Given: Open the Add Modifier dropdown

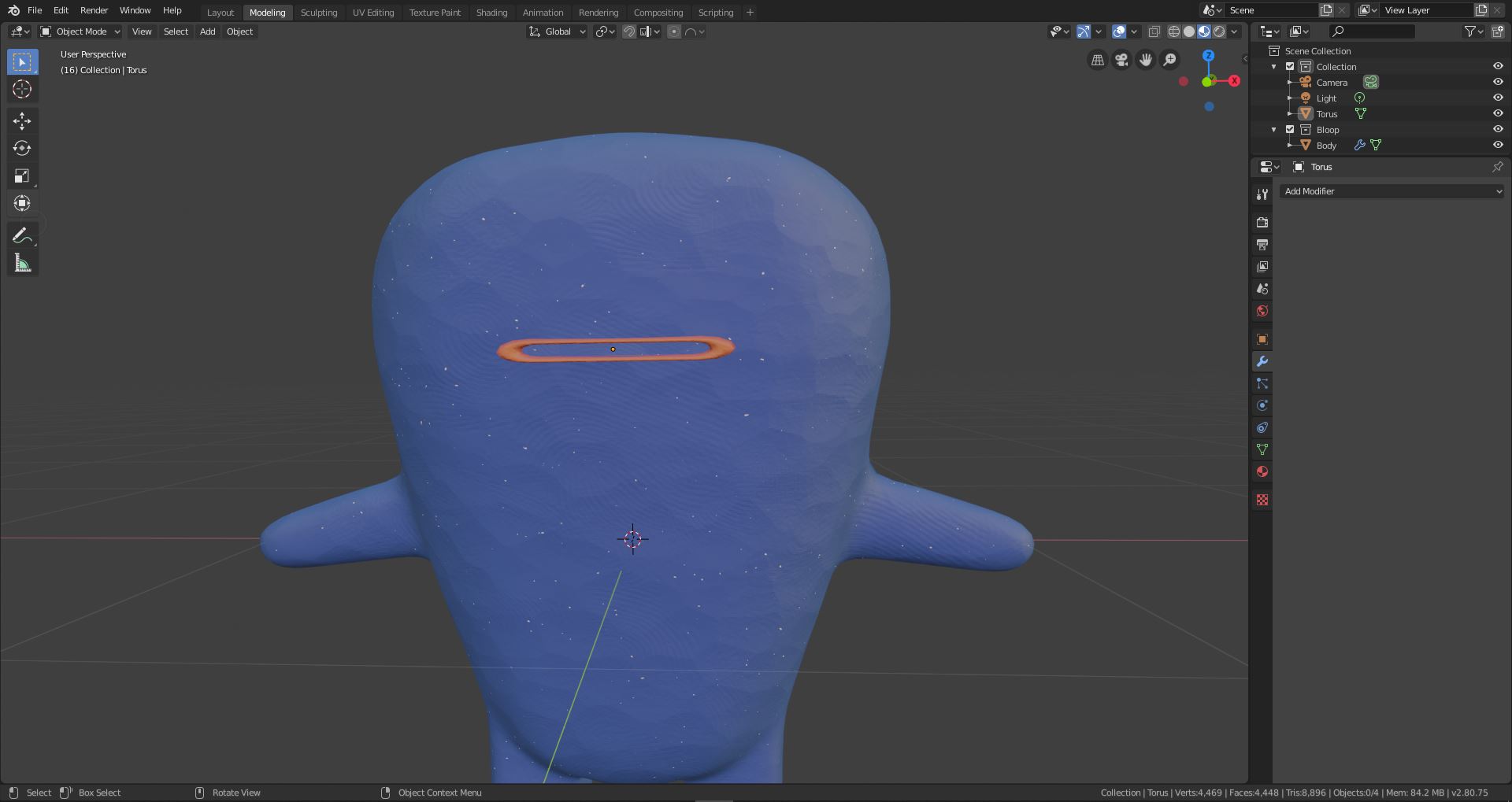Looking at the screenshot, I should pyautogui.click(x=1391, y=191).
